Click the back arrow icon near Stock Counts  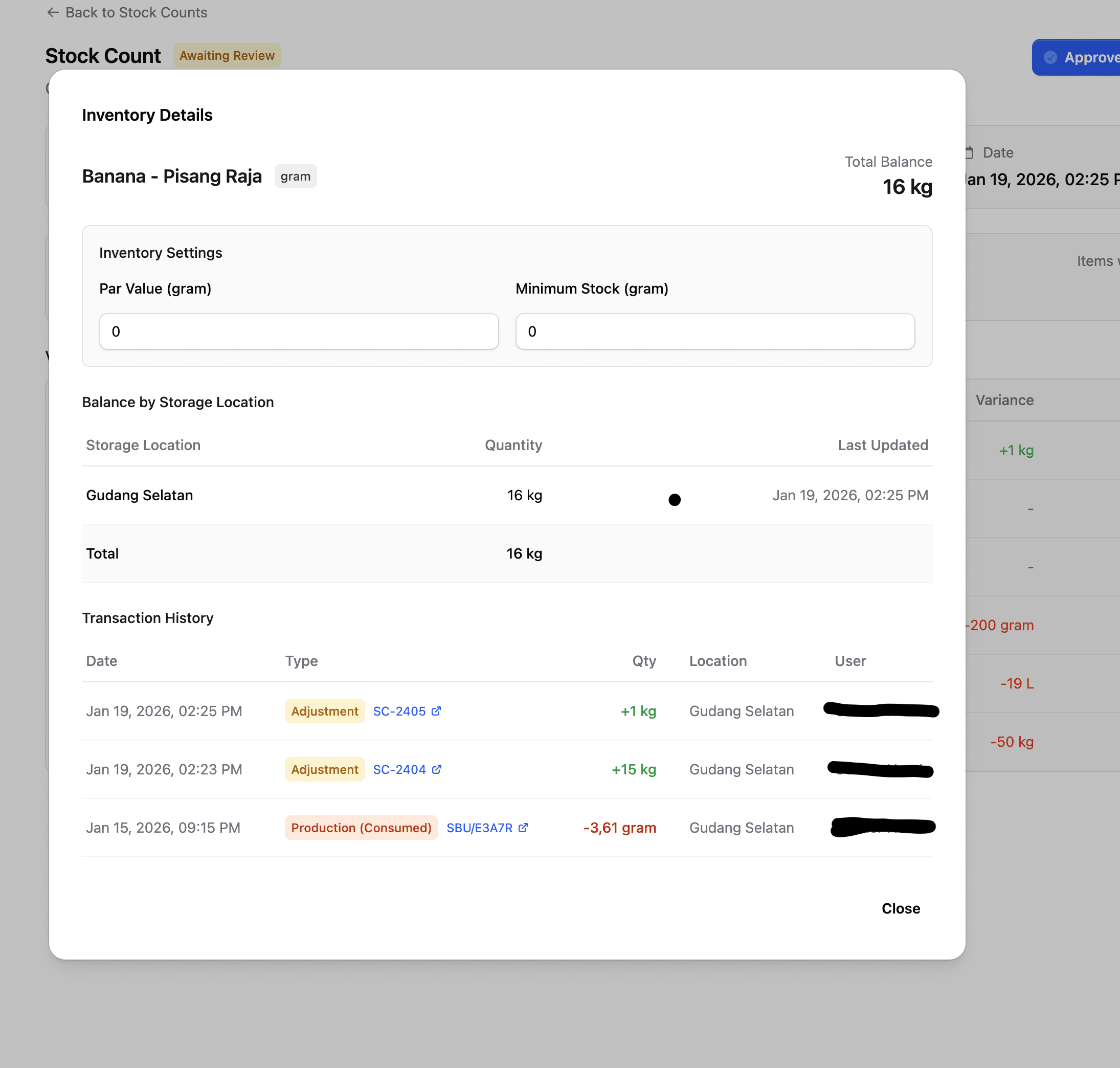pyautogui.click(x=53, y=12)
